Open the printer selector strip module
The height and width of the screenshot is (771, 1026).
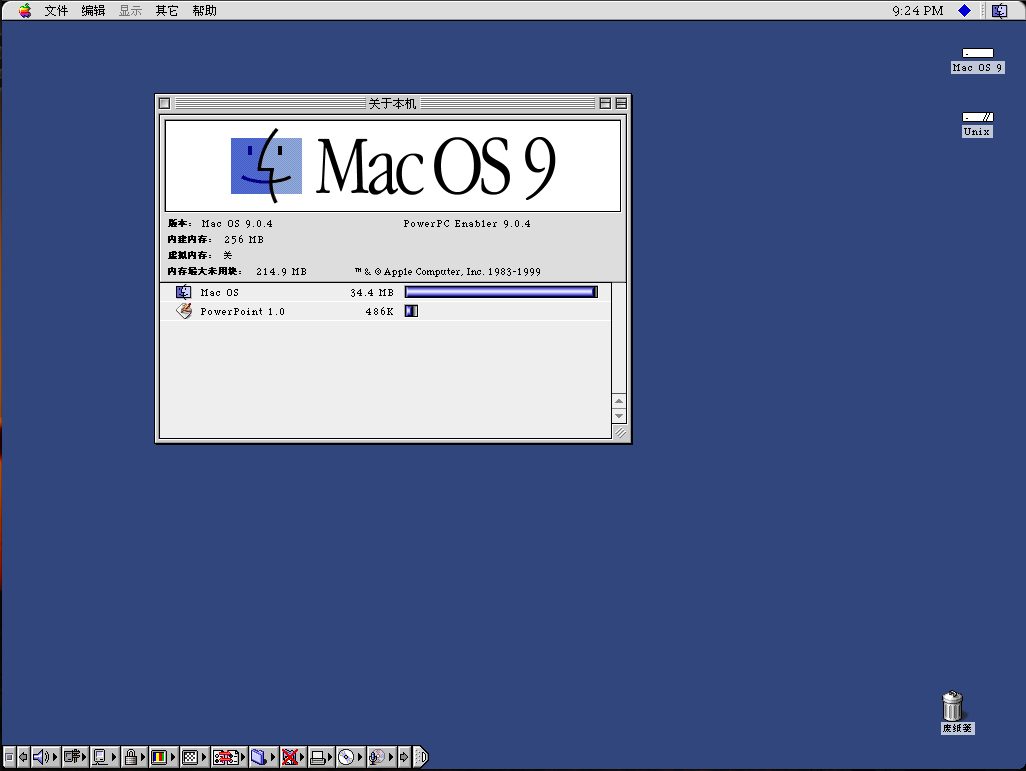321,757
